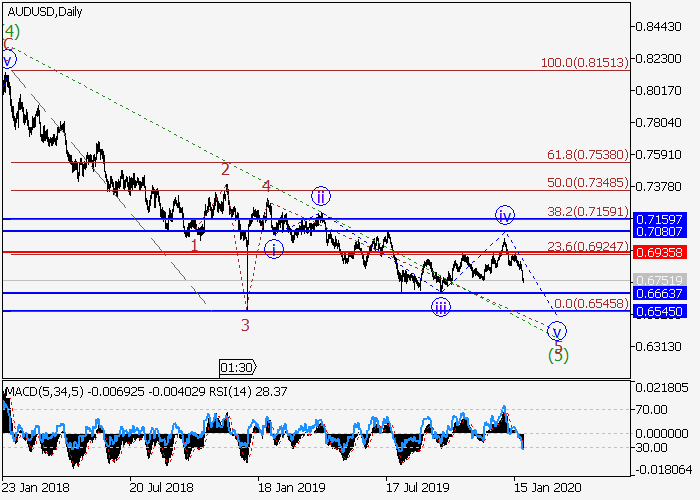Select the 100.0(0.81513) Fibonacci level label
This screenshot has height=500, width=700.
[584, 63]
